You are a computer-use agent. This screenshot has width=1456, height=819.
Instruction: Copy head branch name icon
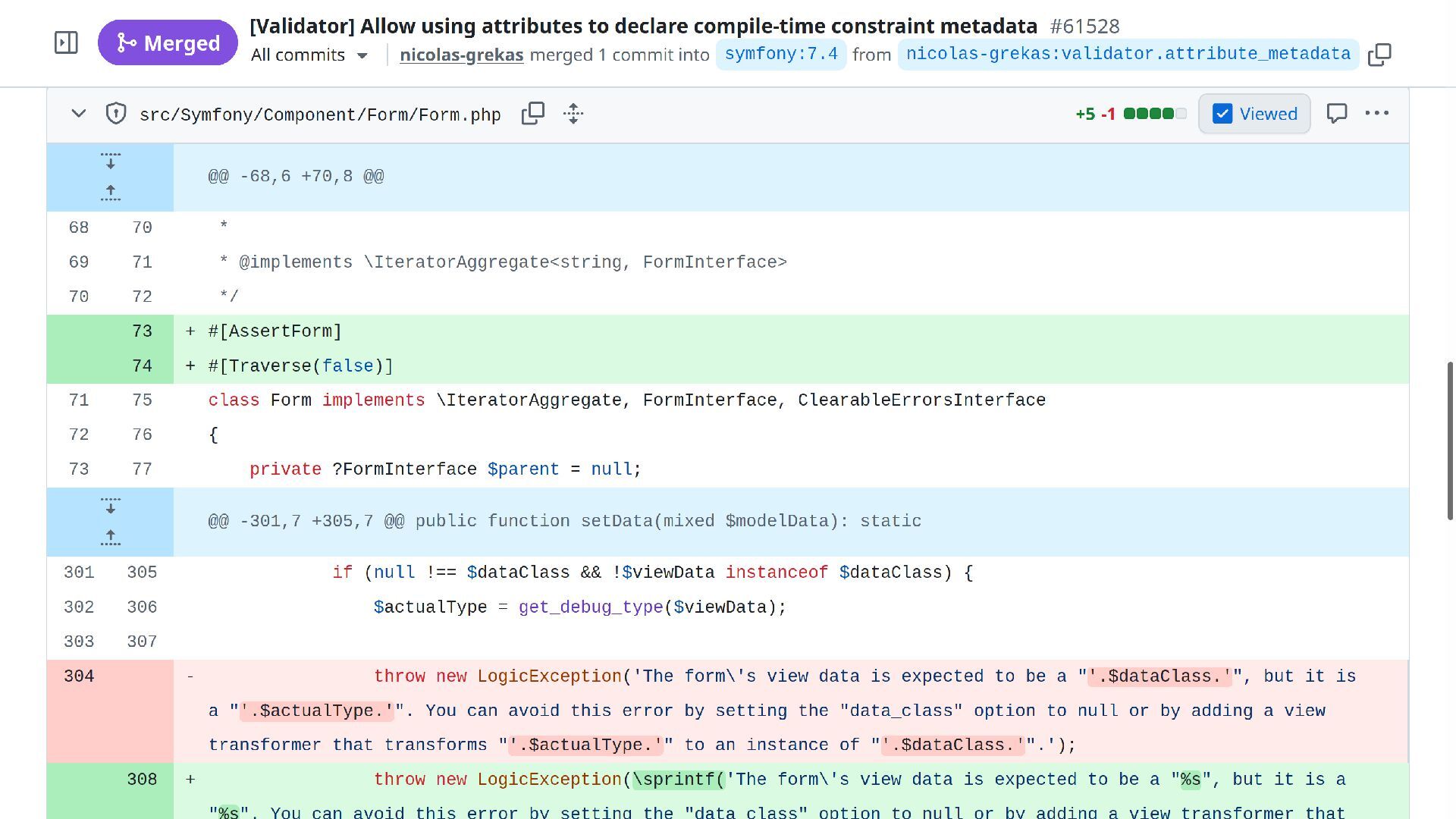(x=1379, y=55)
